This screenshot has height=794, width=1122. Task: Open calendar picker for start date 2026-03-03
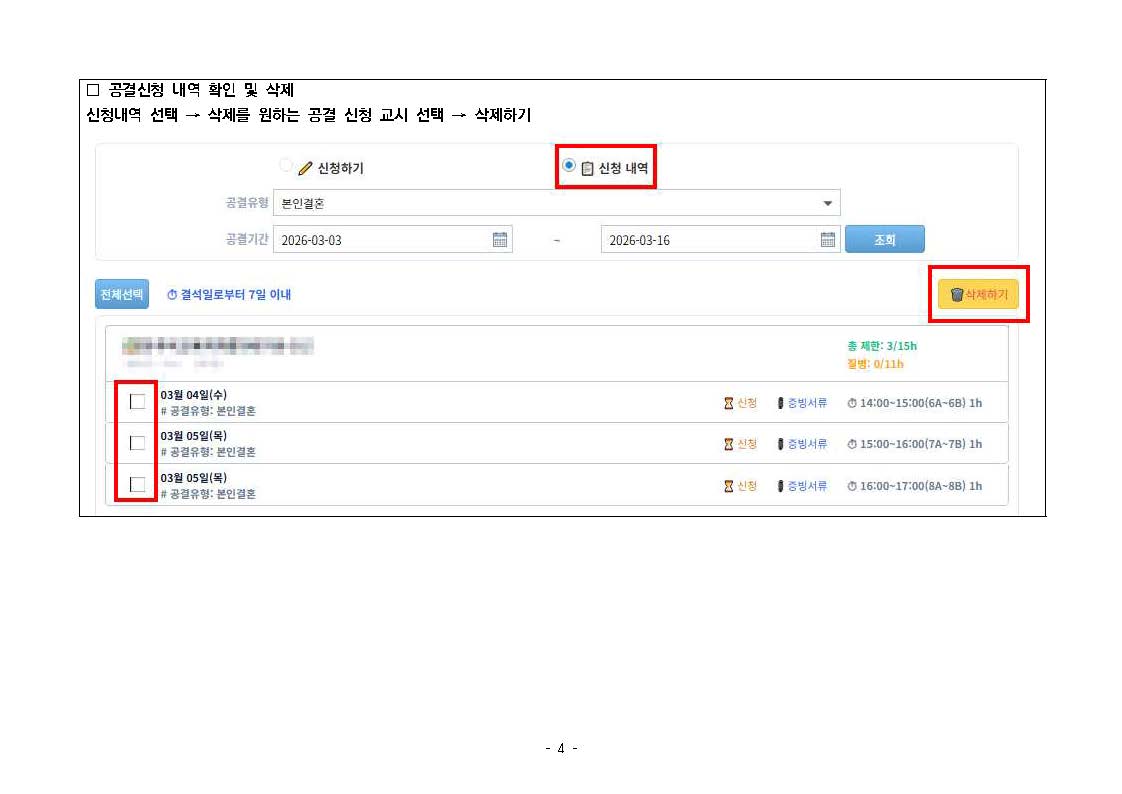(500, 240)
